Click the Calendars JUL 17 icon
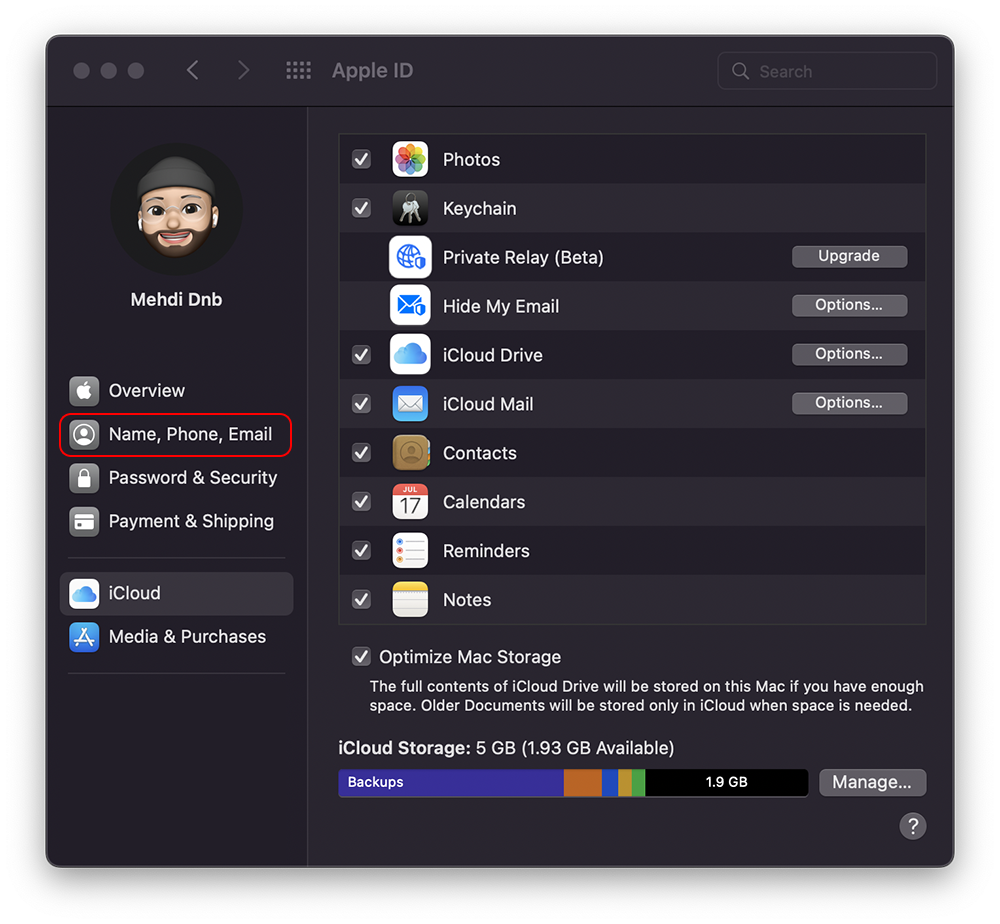 coord(410,502)
